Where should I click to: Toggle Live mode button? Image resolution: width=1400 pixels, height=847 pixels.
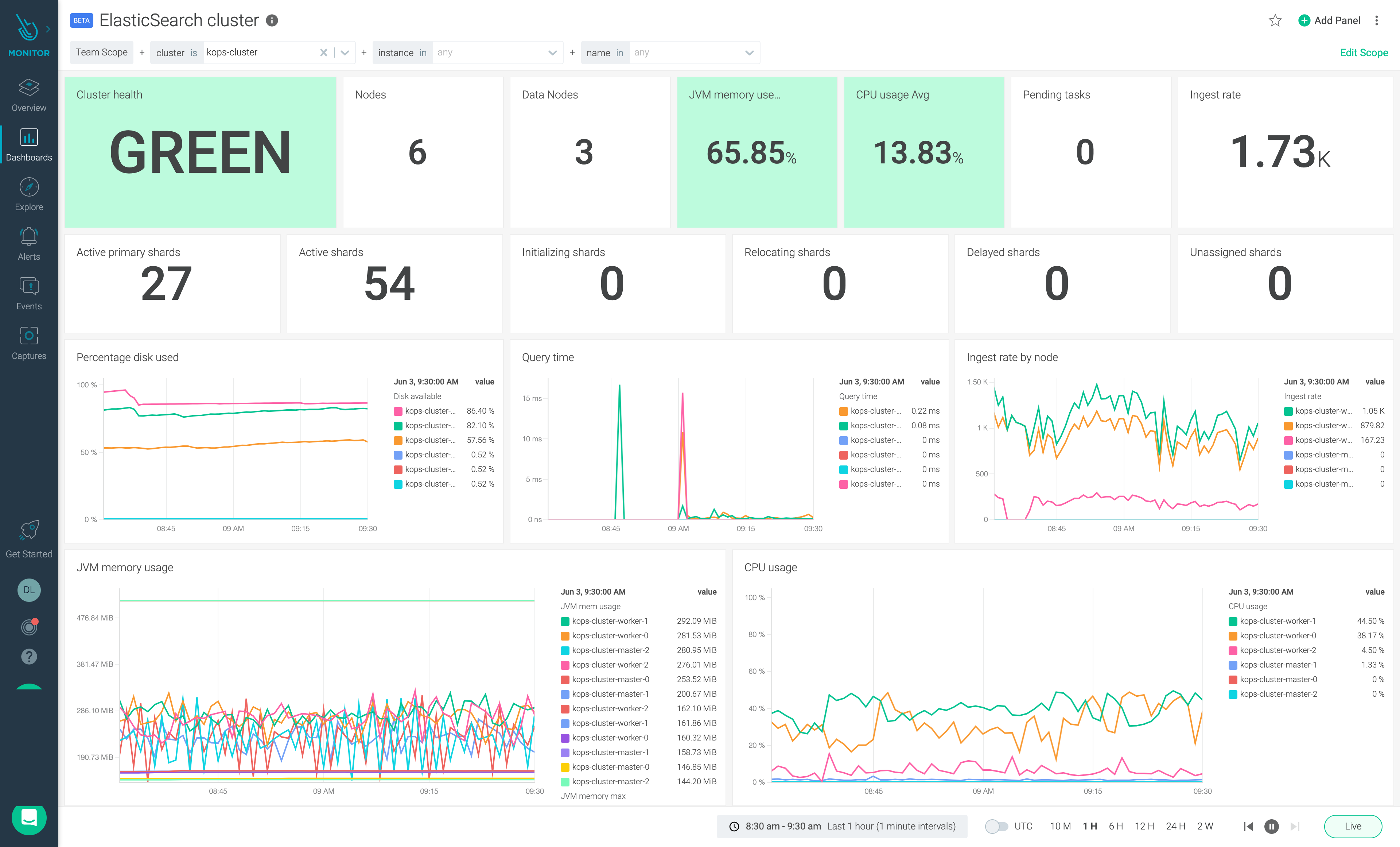[x=1352, y=826]
